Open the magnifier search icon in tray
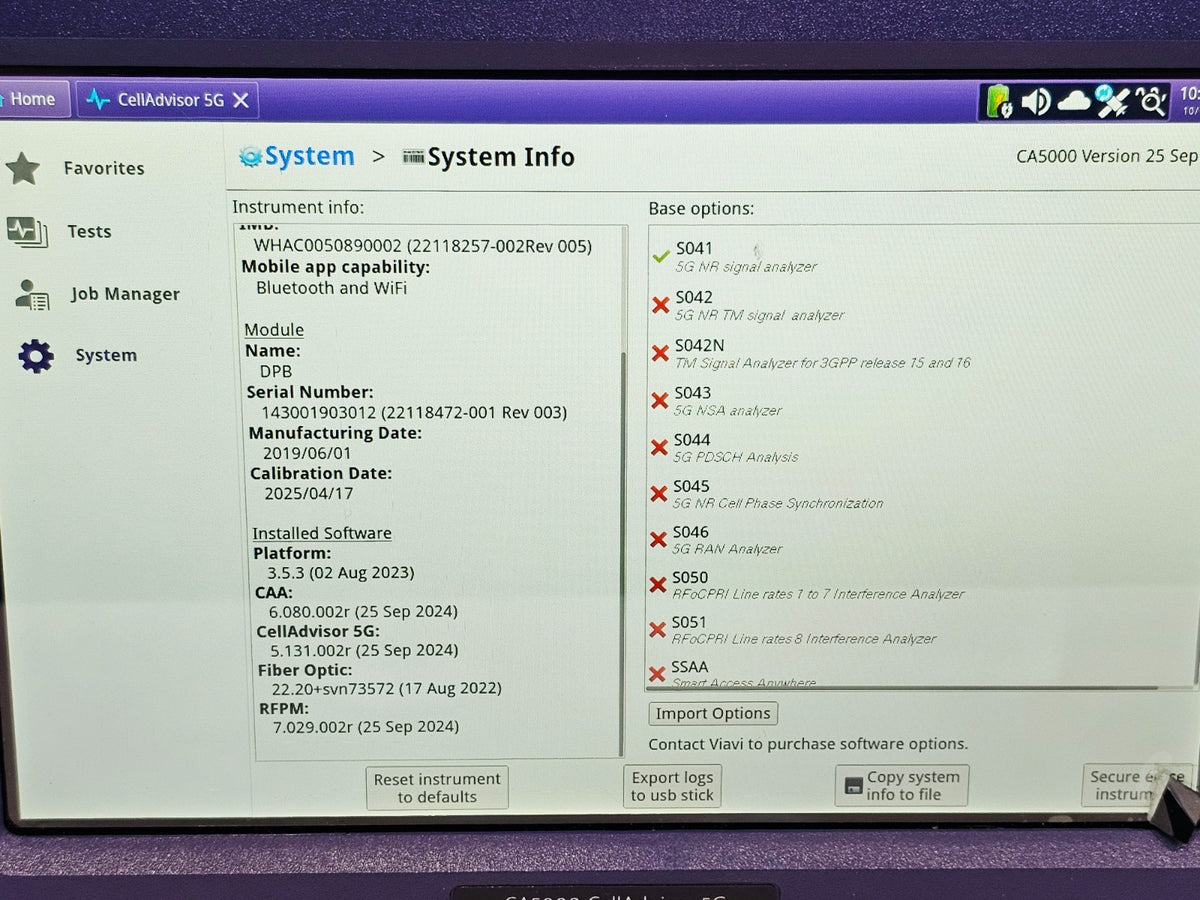Image resolution: width=1200 pixels, height=900 pixels. 1151,101
